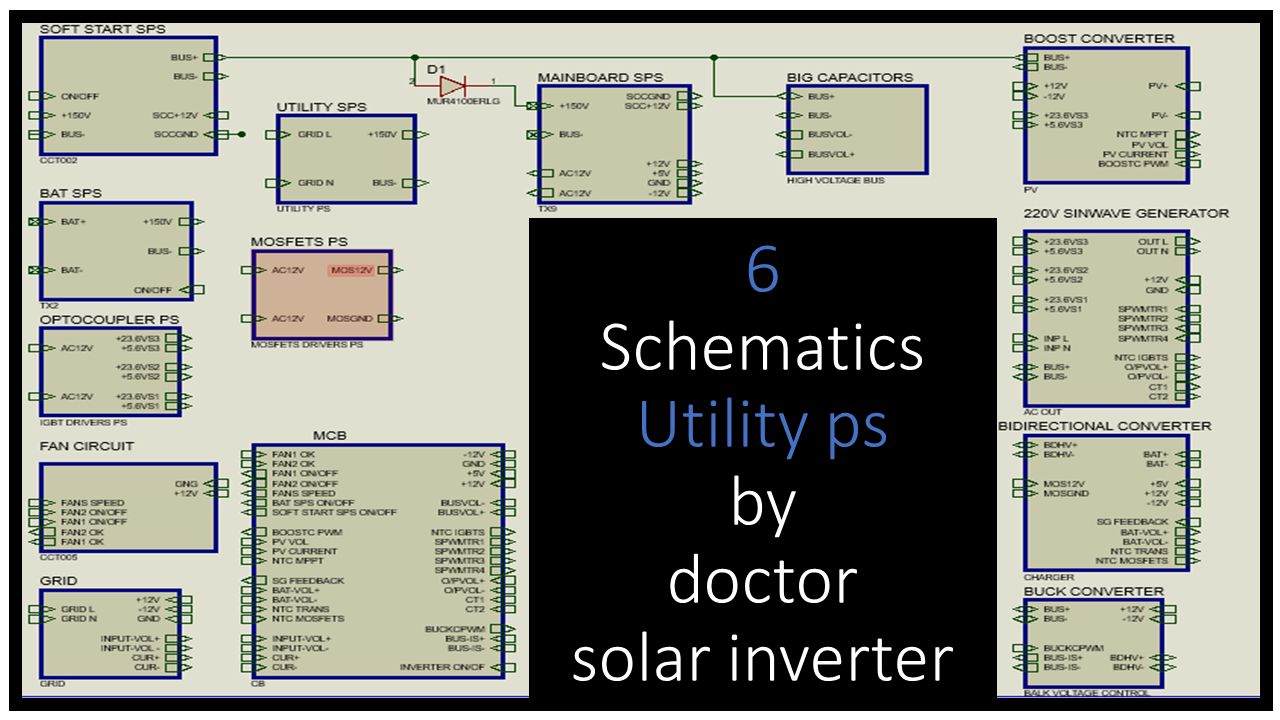Click the wire junction dot above D1
The image size is (1280, 720).
point(414,57)
